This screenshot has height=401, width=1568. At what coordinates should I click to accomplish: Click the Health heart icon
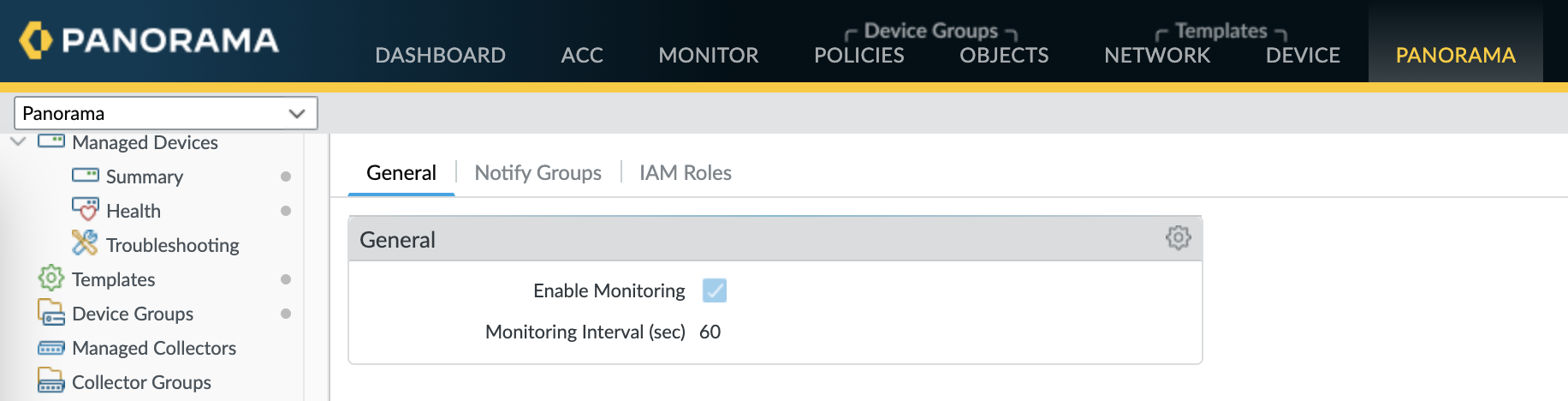pos(85,210)
